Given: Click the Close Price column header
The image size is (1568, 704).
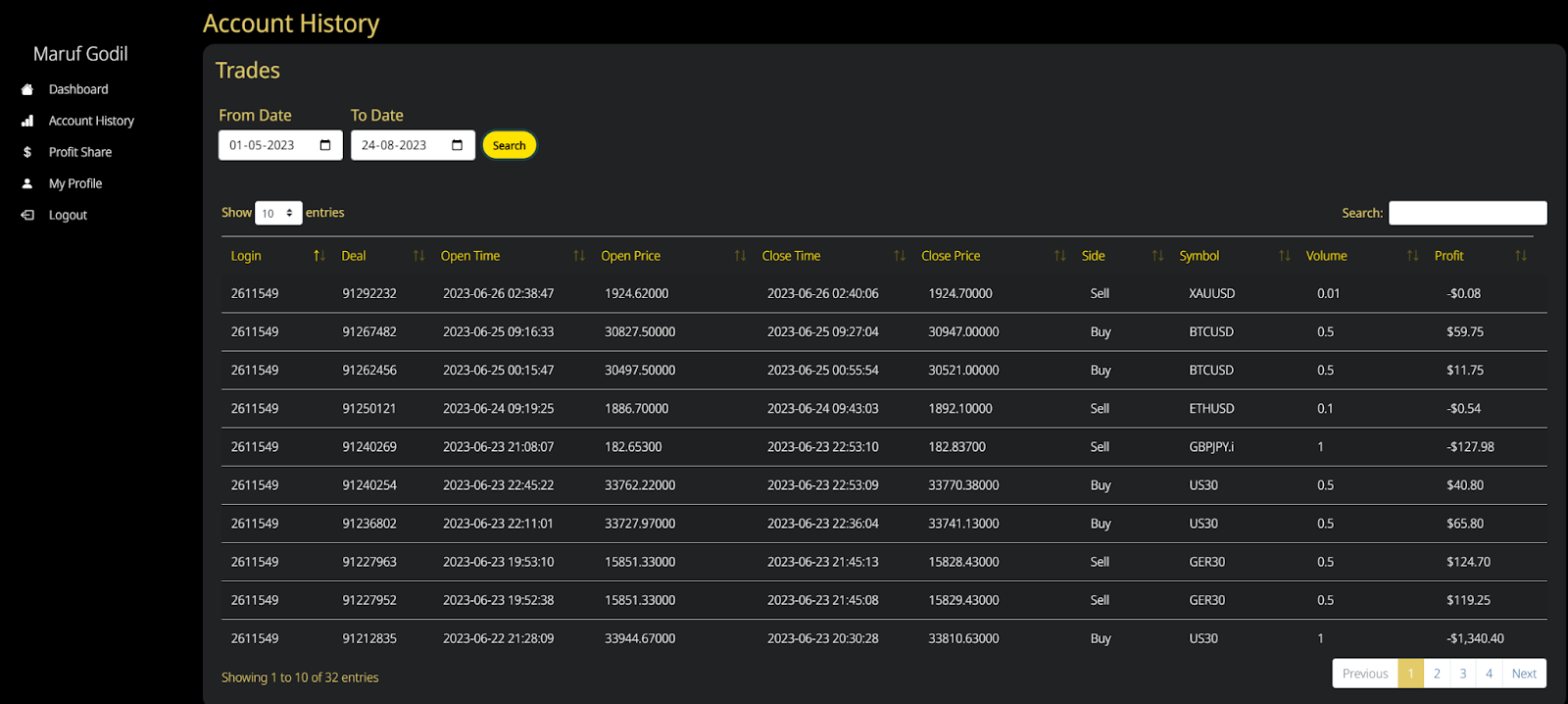Looking at the screenshot, I should [x=951, y=256].
